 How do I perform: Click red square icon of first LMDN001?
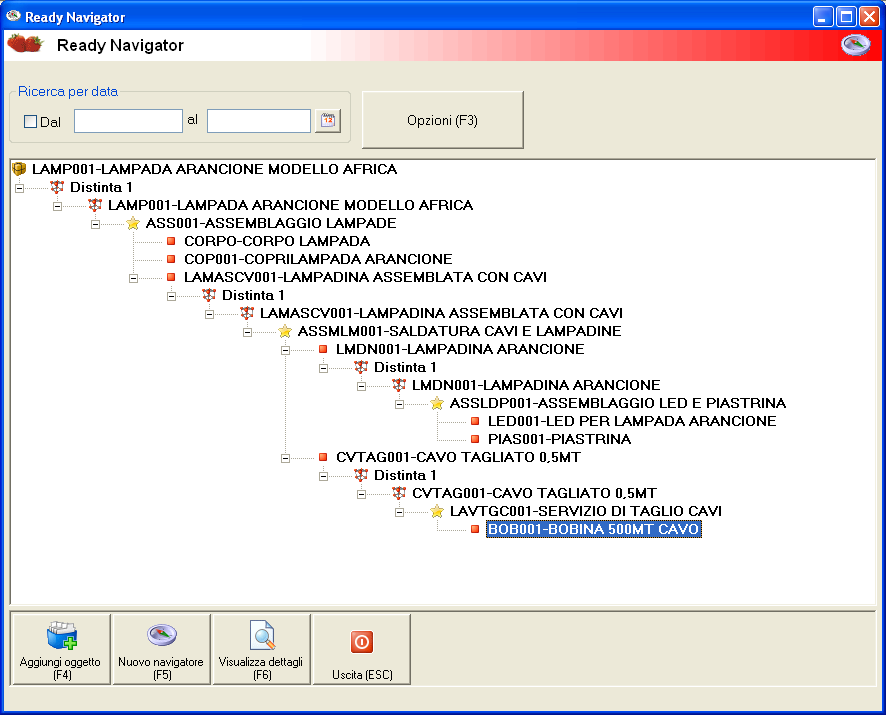click(x=323, y=349)
